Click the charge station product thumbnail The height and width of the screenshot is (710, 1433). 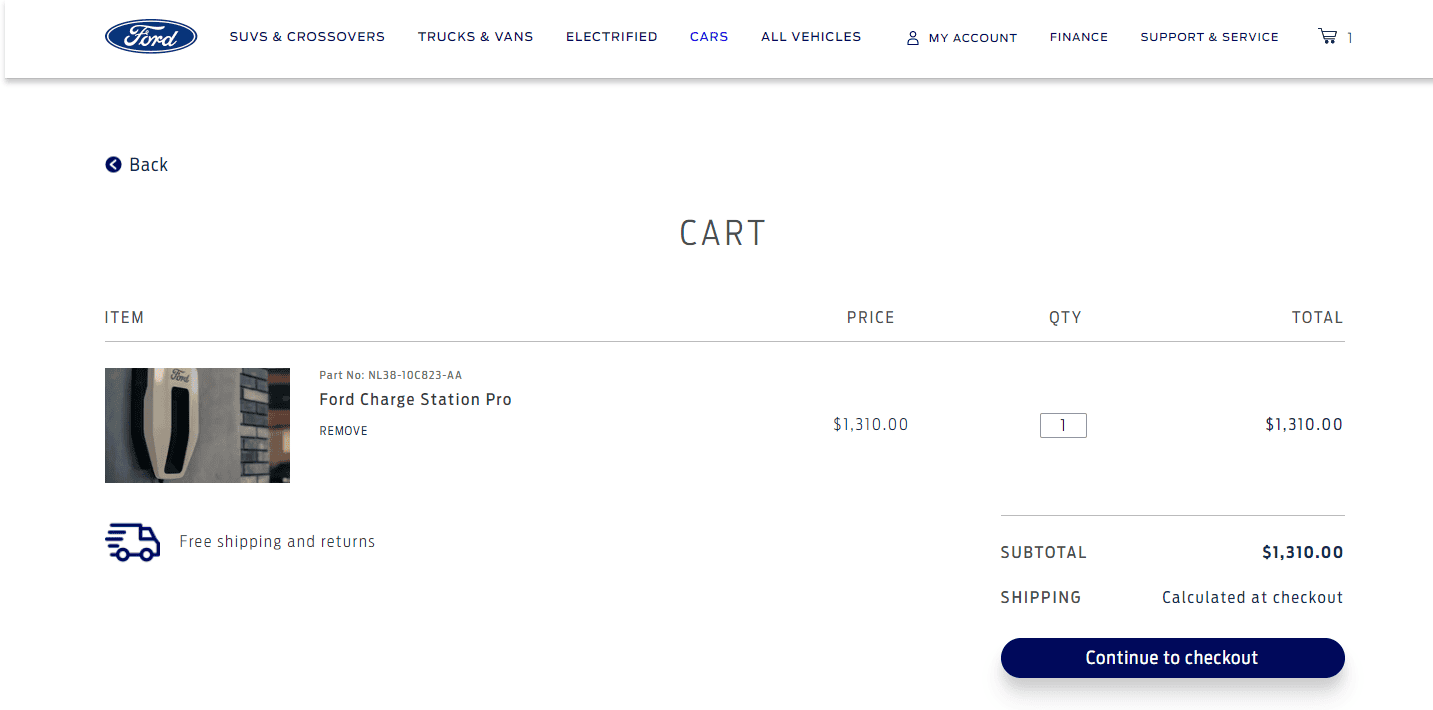click(197, 425)
